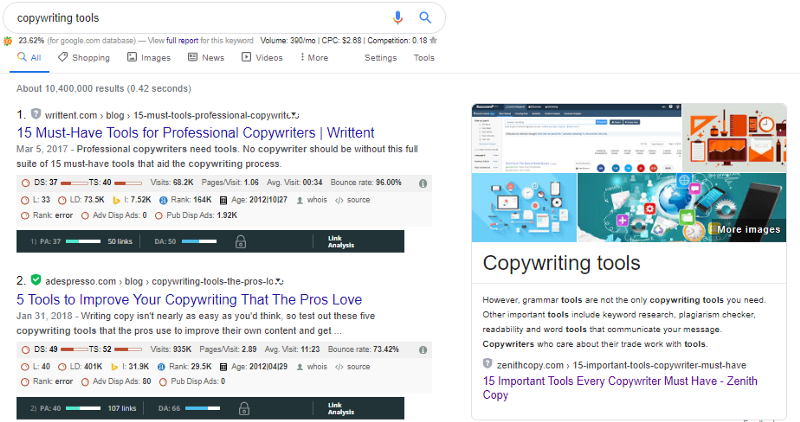This screenshot has width=800, height=422.
Task: Switch to the News tab
Action: pyautogui.click(x=206, y=58)
